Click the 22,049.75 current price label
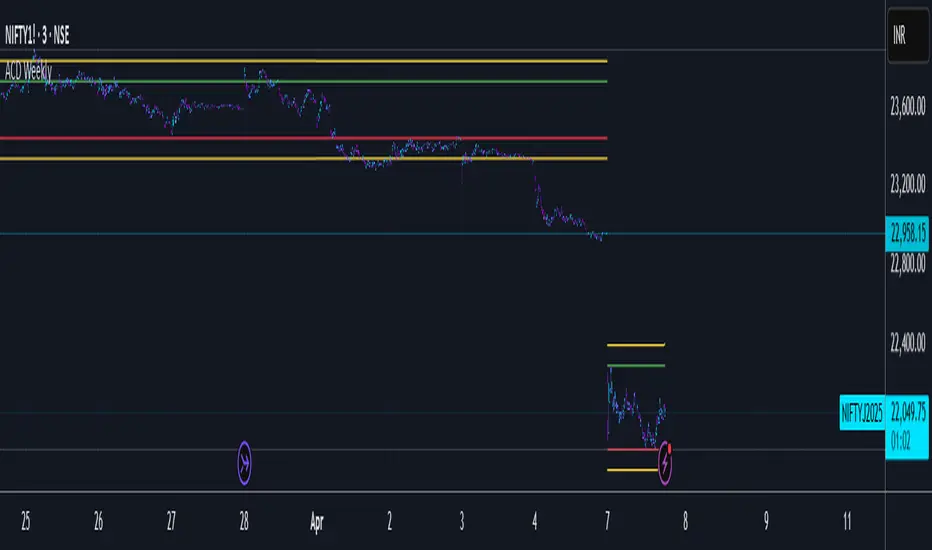Image resolution: width=932 pixels, height=550 pixels. 907,411
